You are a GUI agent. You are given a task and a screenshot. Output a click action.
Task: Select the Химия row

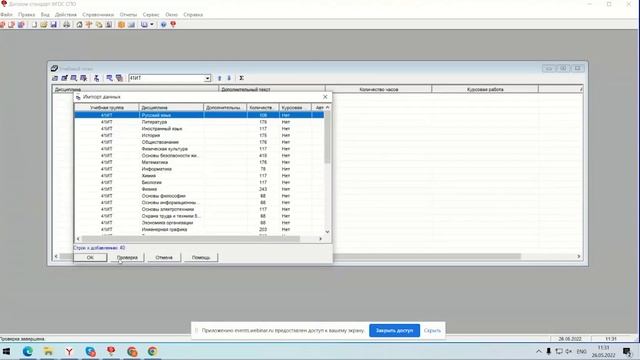point(199,176)
